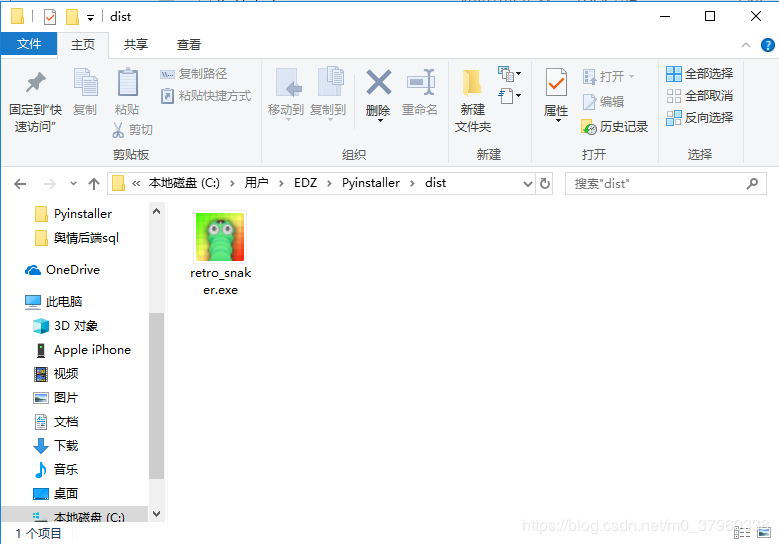Select 舆情后端sql folder in sidebar
779x544 pixels.
point(77,238)
